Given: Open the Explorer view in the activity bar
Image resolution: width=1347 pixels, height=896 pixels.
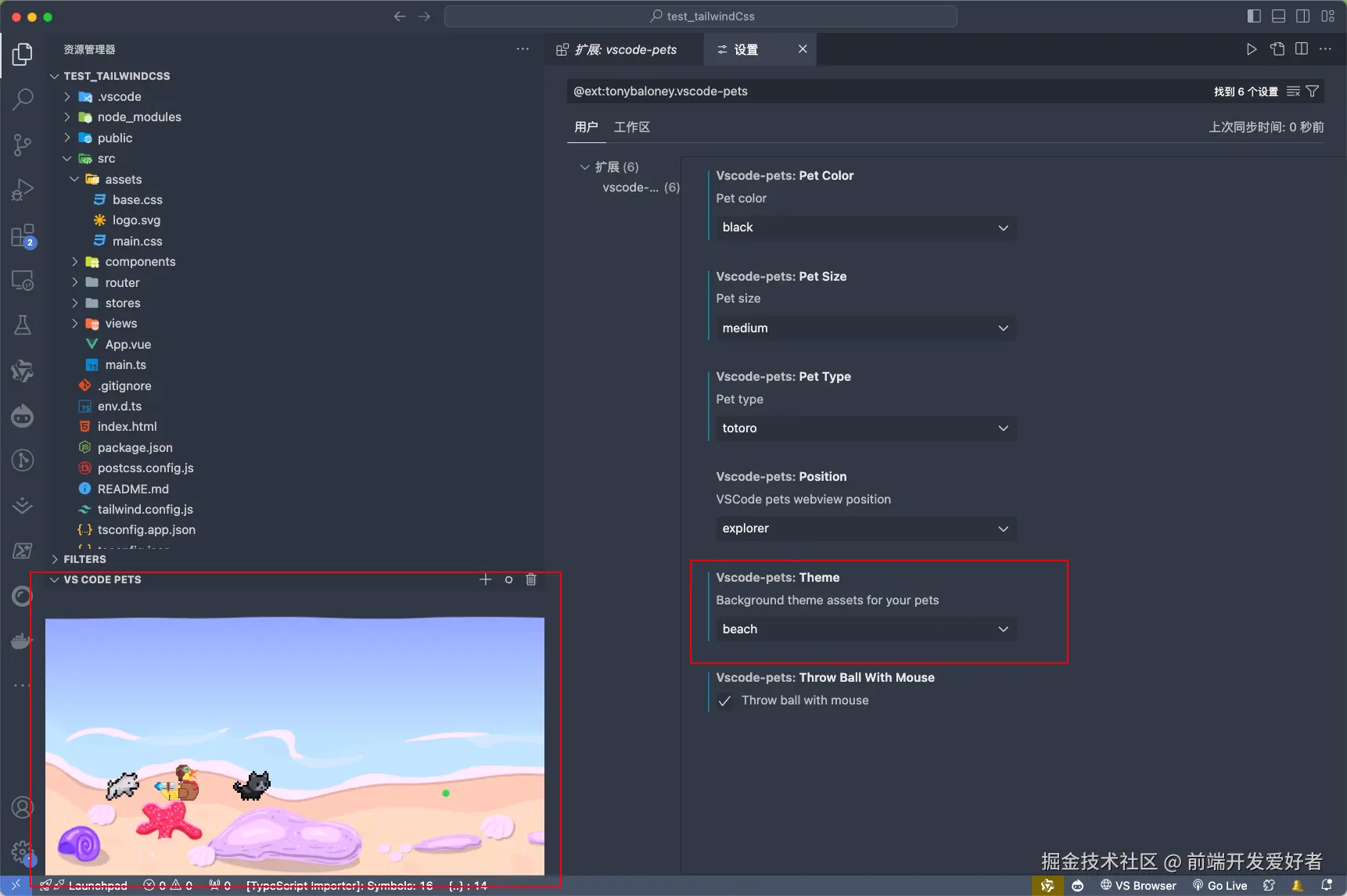Looking at the screenshot, I should pyautogui.click(x=23, y=54).
